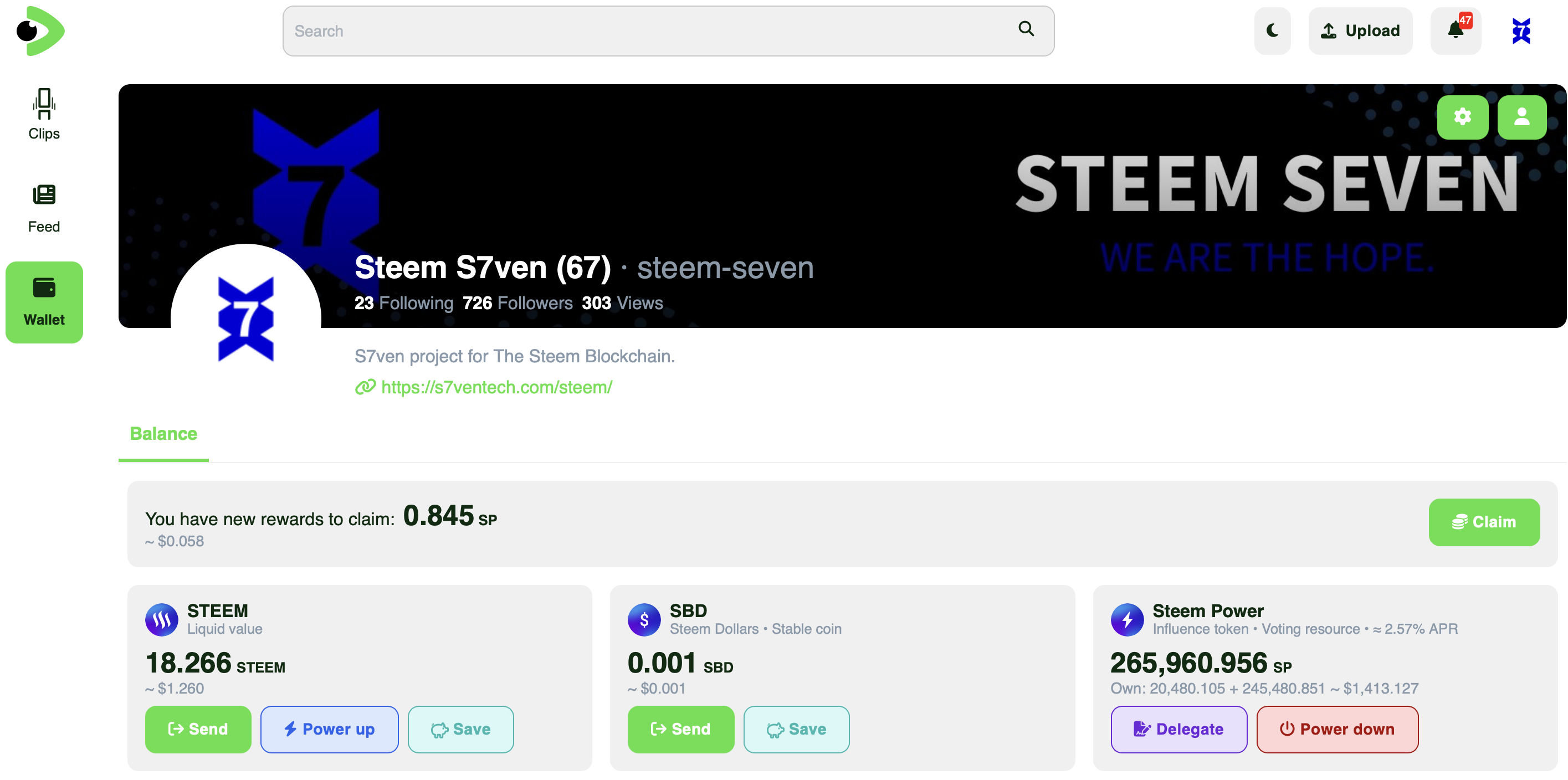Screen dimensions: 1568x780
Task: Send STEEM from the STEEM card
Action: point(198,729)
